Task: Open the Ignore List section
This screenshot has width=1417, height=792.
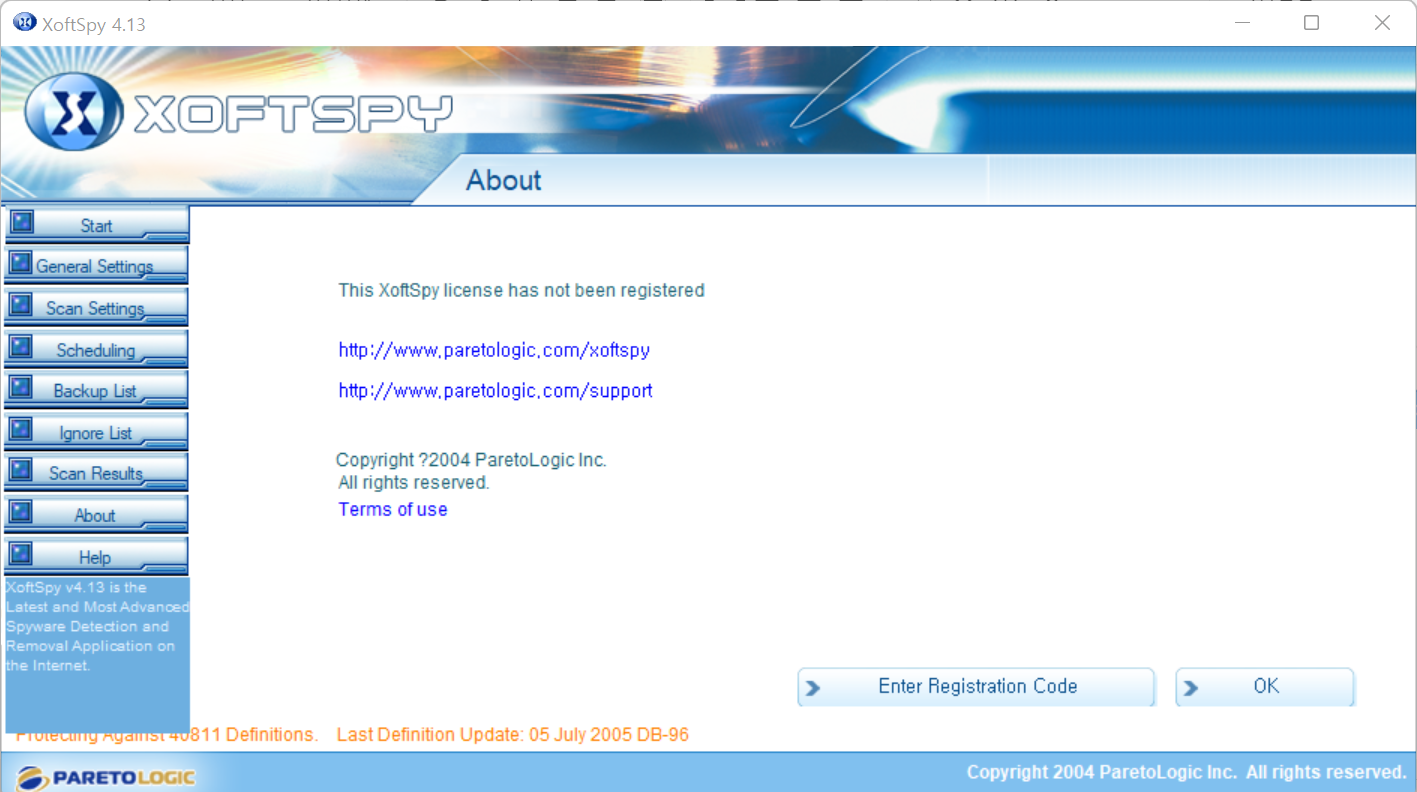Action: click(x=96, y=433)
